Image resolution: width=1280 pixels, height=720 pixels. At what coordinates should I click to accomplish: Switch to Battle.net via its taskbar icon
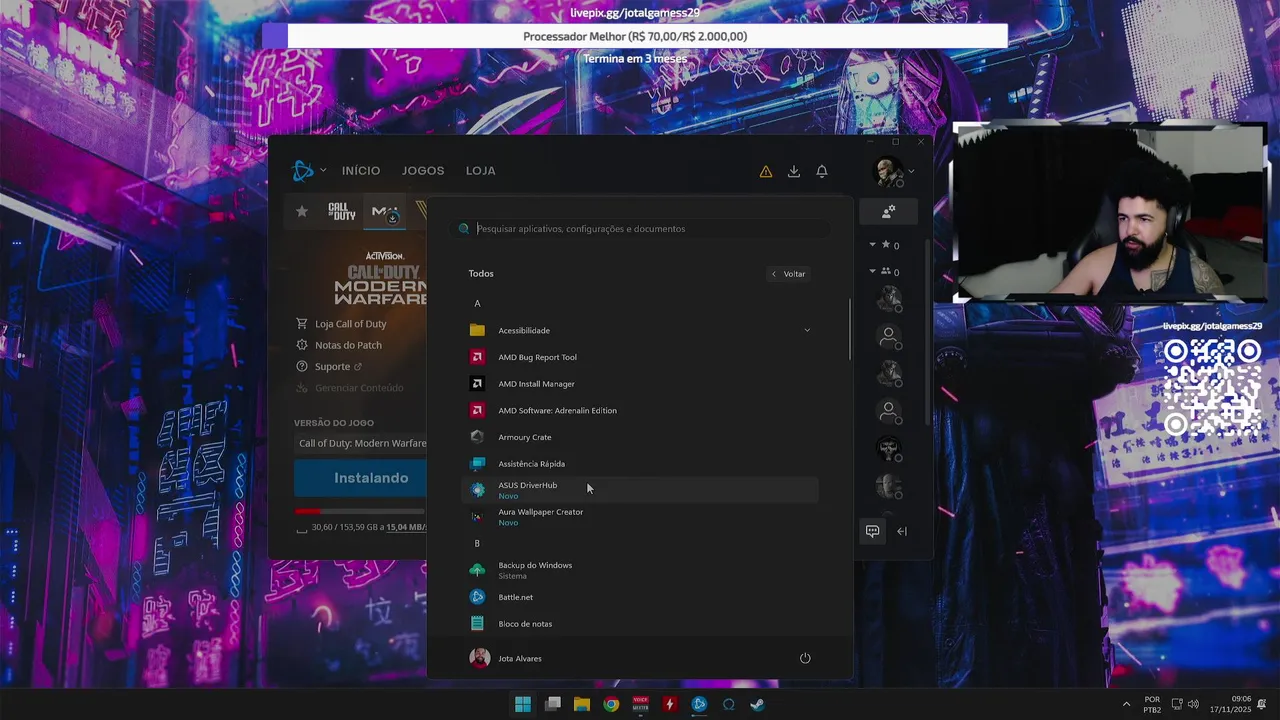click(699, 704)
